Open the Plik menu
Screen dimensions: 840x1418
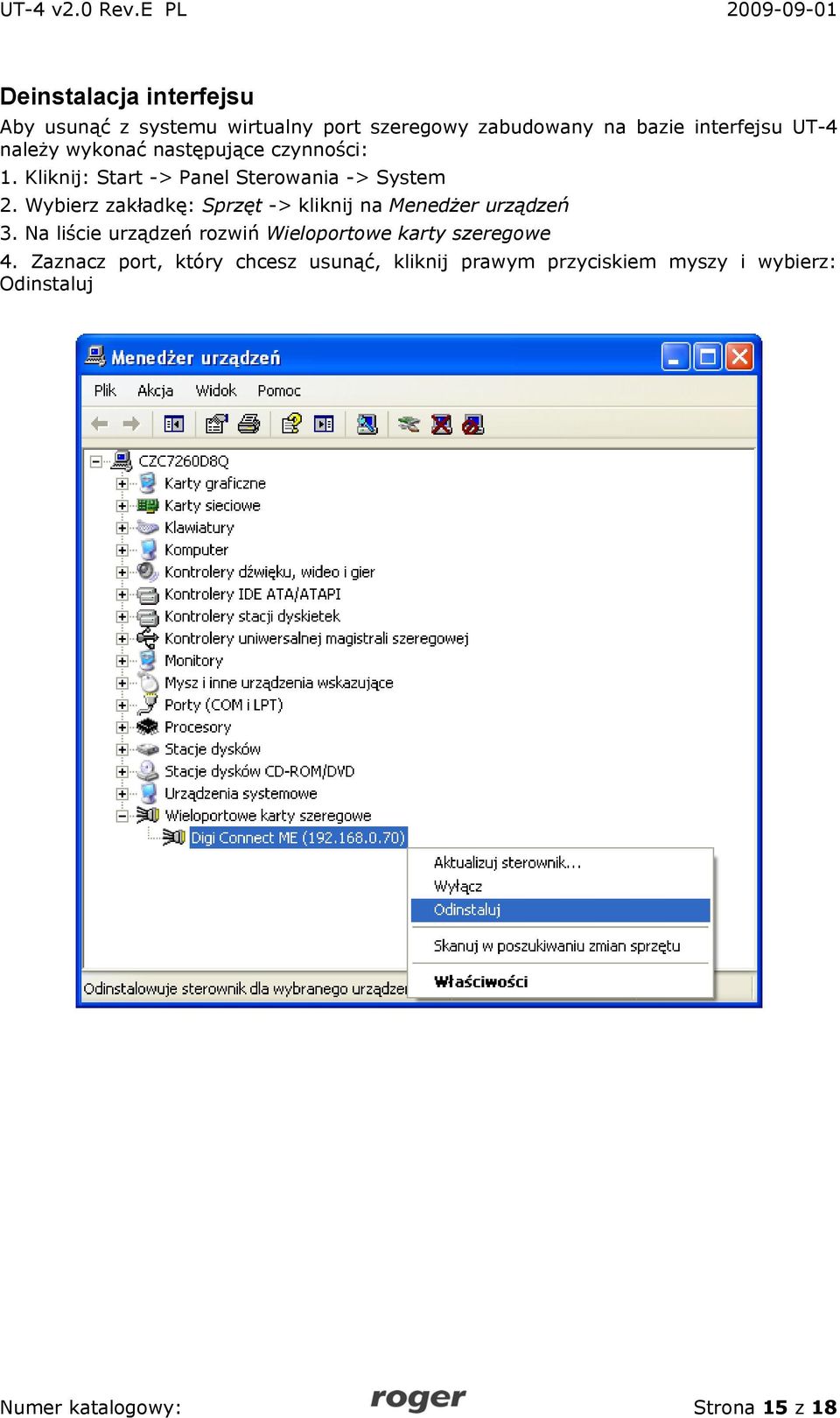click(x=105, y=390)
